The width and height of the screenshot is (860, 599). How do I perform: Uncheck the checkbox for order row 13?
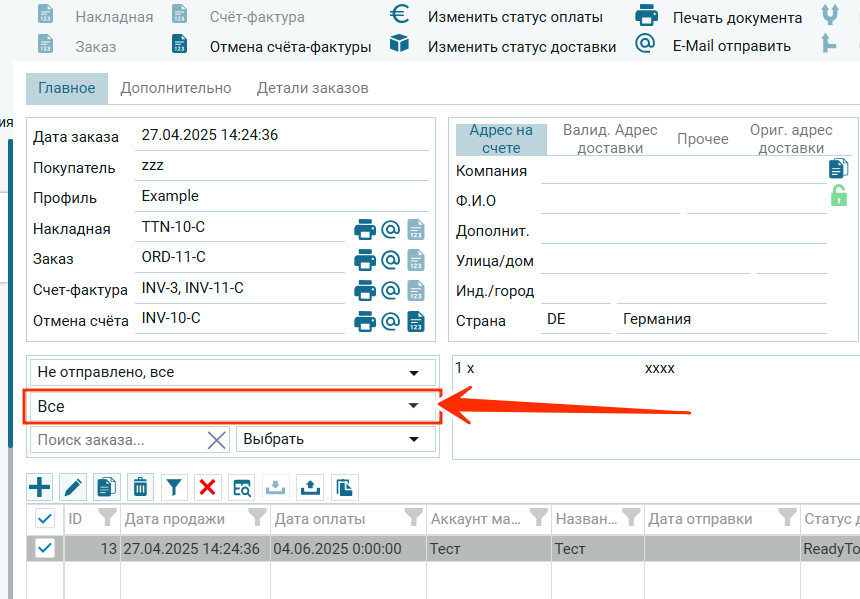pyautogui.click(x=45, y=548)
